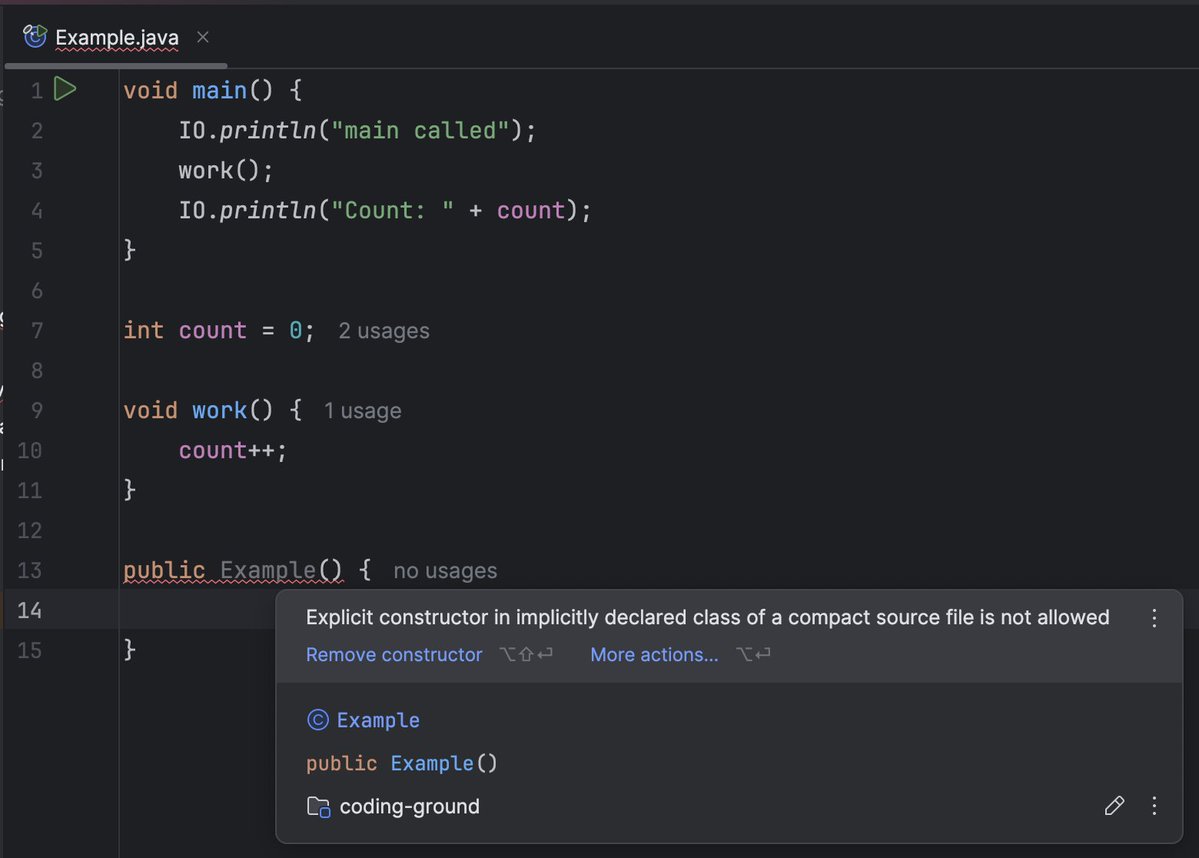Viewport: 1199px width, 858px height.
Task: Open the options kebab beside the error message
Action: [1154, 618]
